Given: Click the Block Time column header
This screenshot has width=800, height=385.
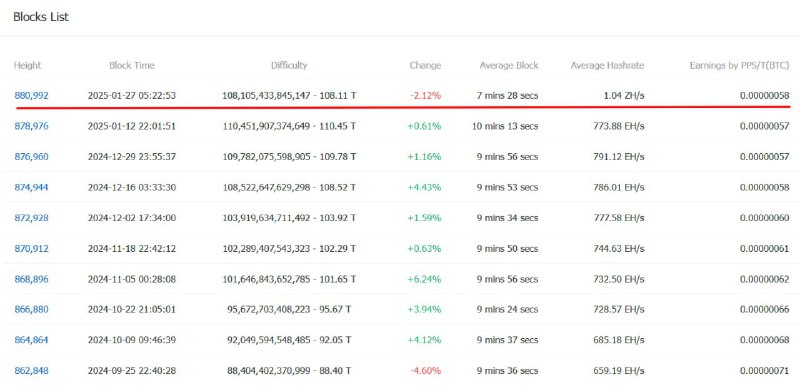Looking at the screenshot, I should click(132, 65).
